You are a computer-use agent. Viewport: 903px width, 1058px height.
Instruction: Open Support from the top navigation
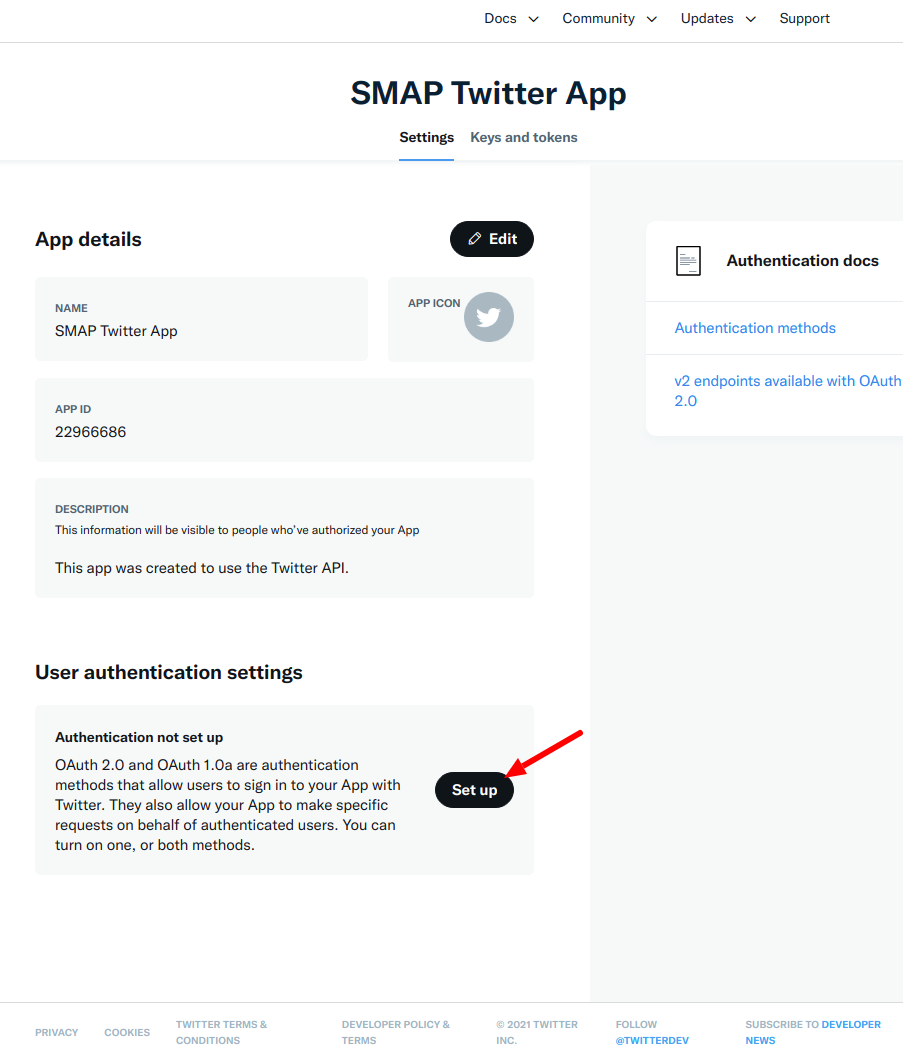click(x=804, y=18)
